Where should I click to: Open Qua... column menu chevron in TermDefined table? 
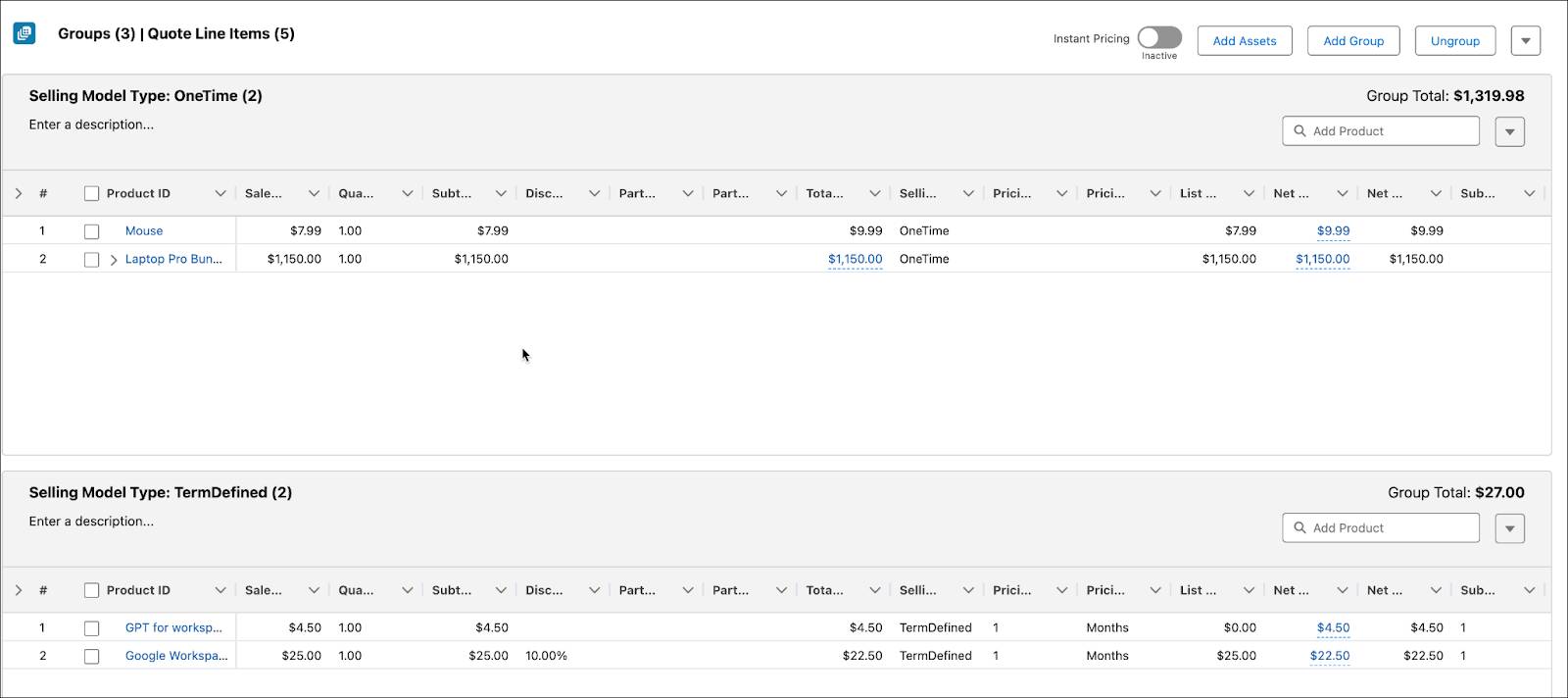point(407,590)
